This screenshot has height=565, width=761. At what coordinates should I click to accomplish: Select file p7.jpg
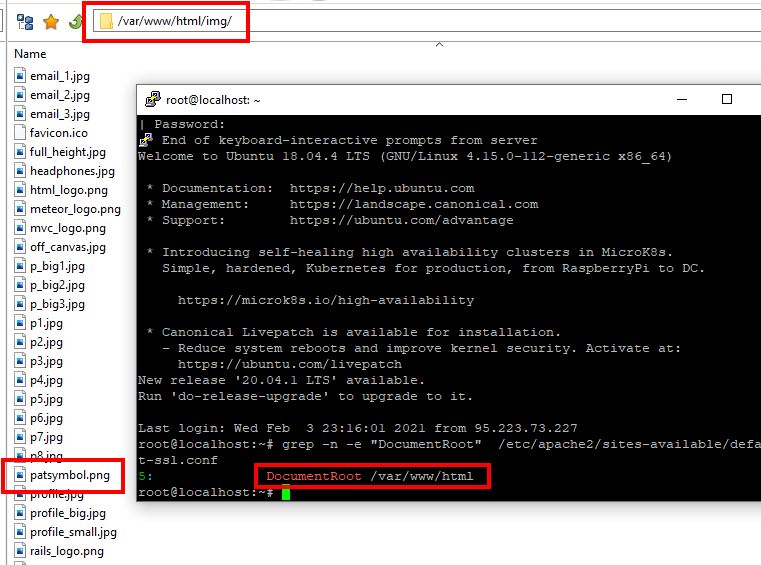coord(46,437)
